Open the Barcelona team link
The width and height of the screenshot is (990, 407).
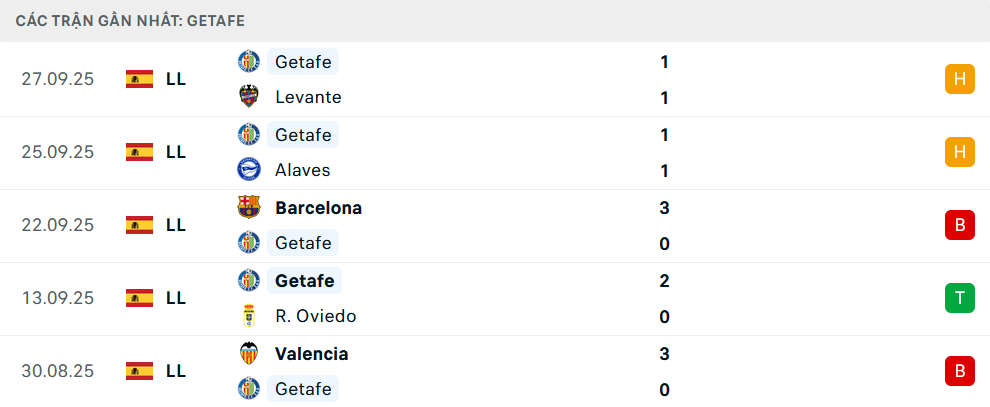coord(318,208)
